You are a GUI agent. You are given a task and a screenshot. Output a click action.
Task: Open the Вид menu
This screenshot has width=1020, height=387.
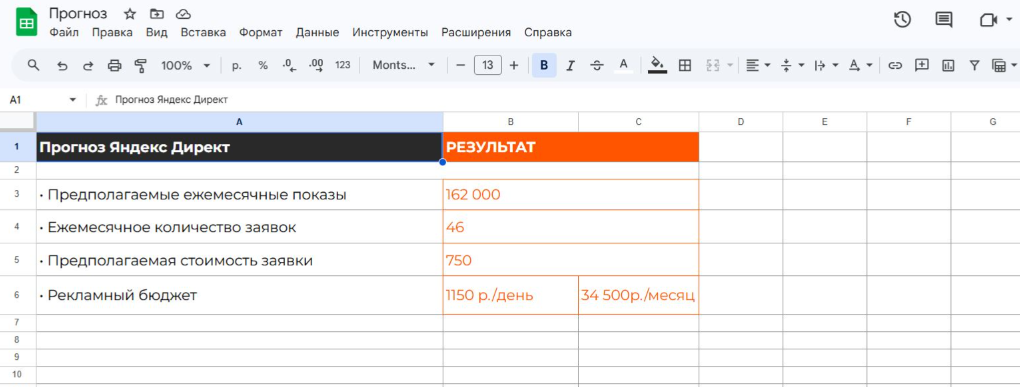(157, 33)
